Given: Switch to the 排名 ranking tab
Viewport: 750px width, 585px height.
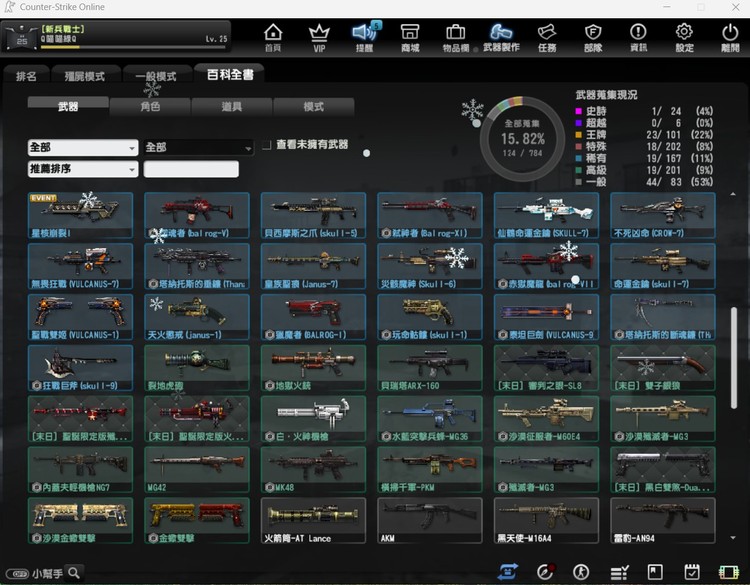Looking at the screenshot, I should tap(27, 76).
